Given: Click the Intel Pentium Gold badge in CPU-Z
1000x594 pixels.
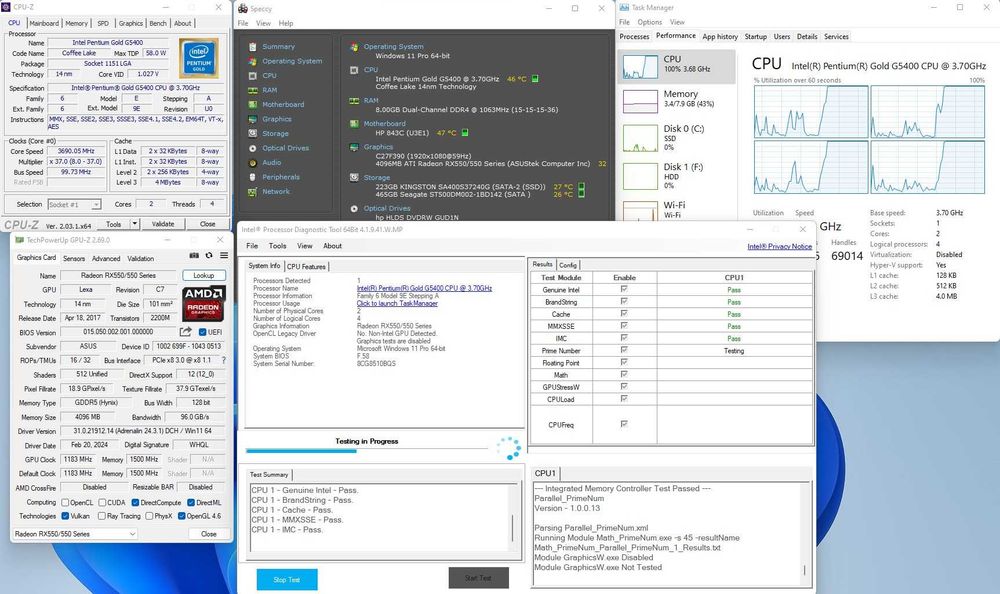Looking at the screenshot, I should [198, 58].
